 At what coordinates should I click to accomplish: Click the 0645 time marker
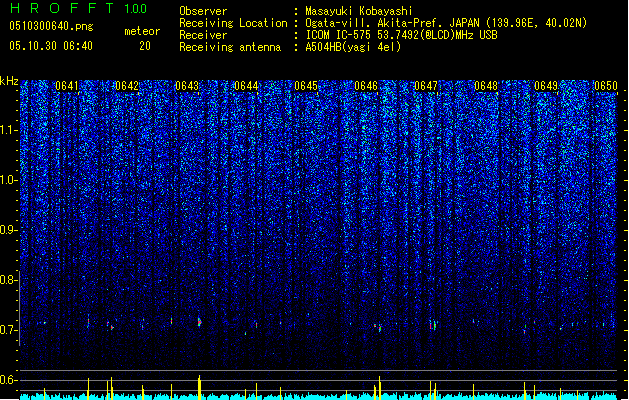[x=306, y=86]
